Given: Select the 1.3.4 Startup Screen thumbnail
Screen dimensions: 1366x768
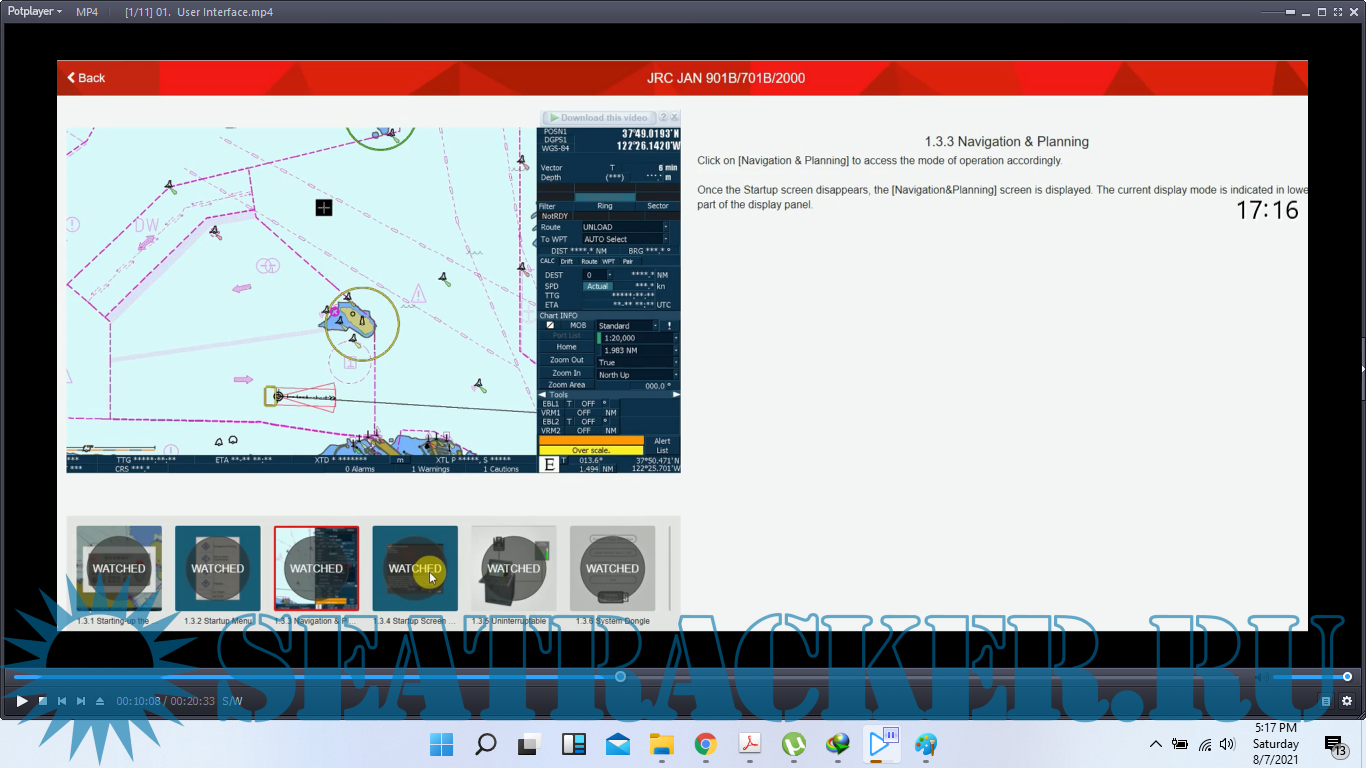Looking at the screenshot, I should [415, 568].
